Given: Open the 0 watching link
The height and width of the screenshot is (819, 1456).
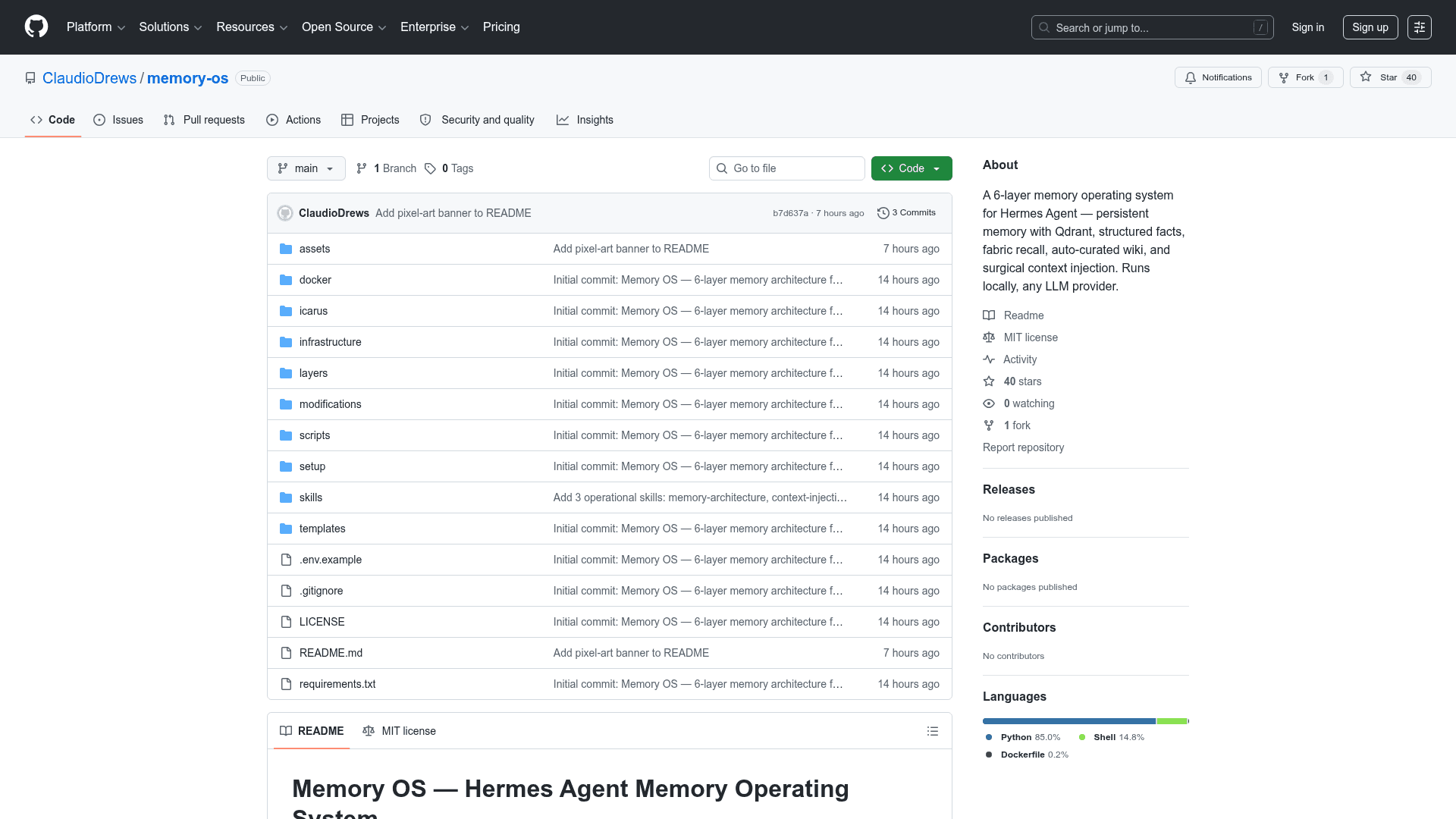Looking at the screenshot, I should click(x=1028, y=403).
